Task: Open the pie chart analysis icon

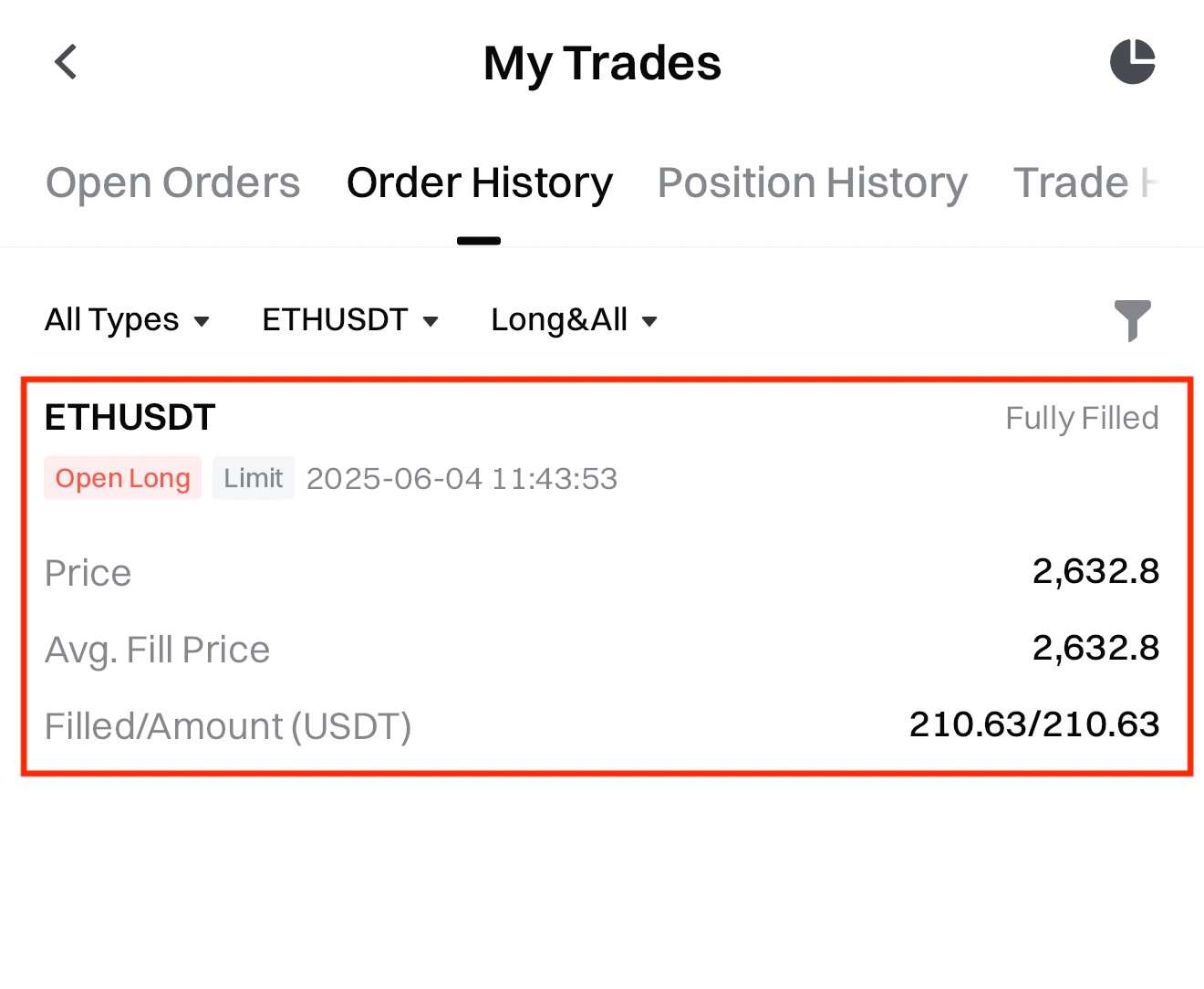Action: point(1133,62)
